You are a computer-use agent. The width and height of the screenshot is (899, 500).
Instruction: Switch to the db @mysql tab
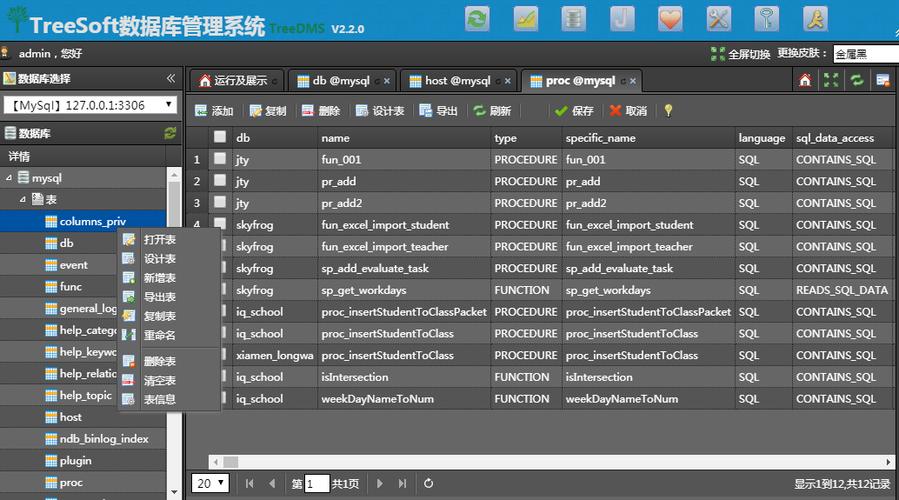341,81
